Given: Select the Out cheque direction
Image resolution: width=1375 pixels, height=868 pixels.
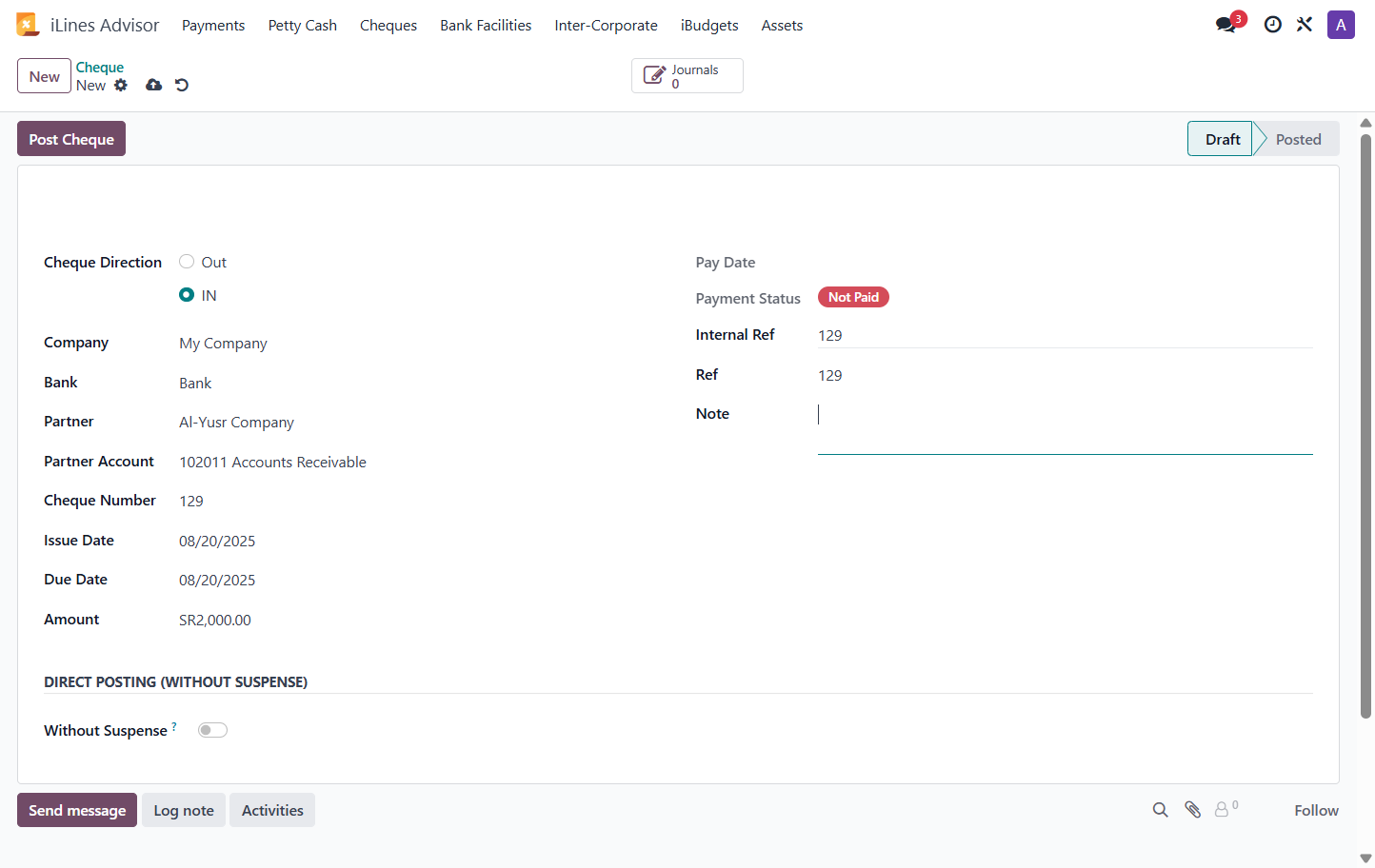Looking at the screenshot, I should [187, 262].
